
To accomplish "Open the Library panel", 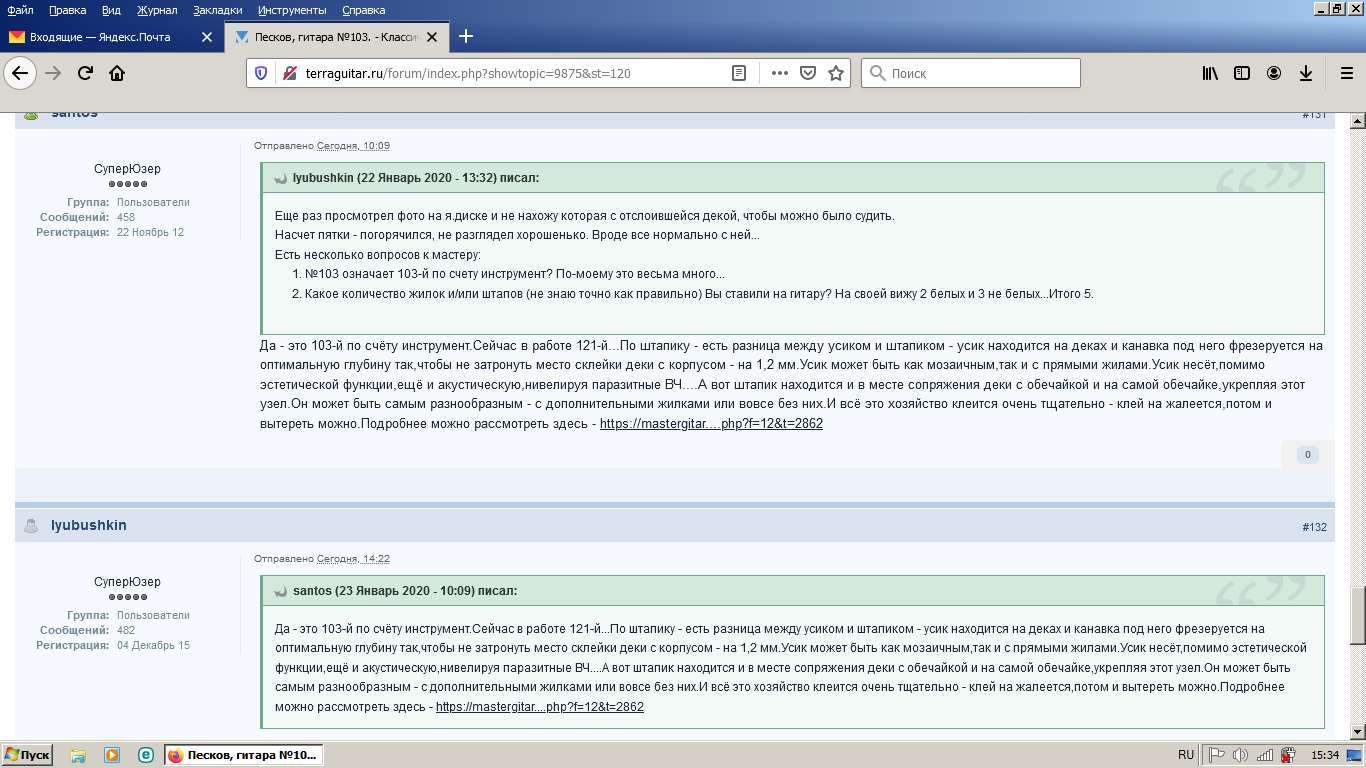I will 1210,73.
